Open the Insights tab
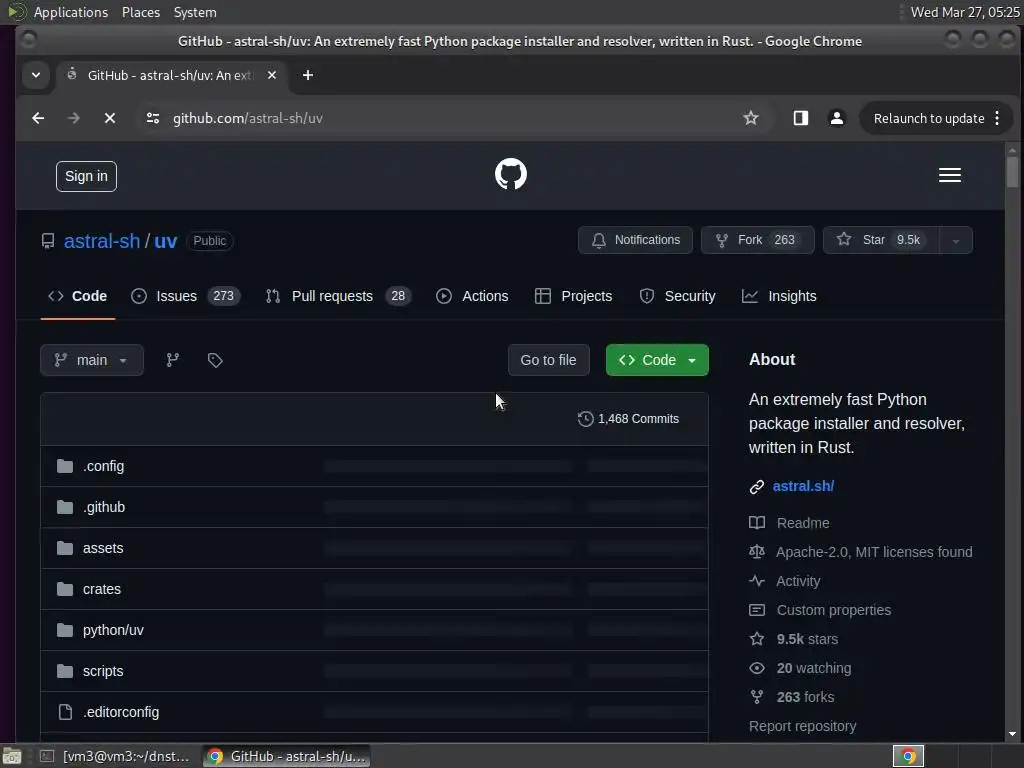 pos(779,296)
